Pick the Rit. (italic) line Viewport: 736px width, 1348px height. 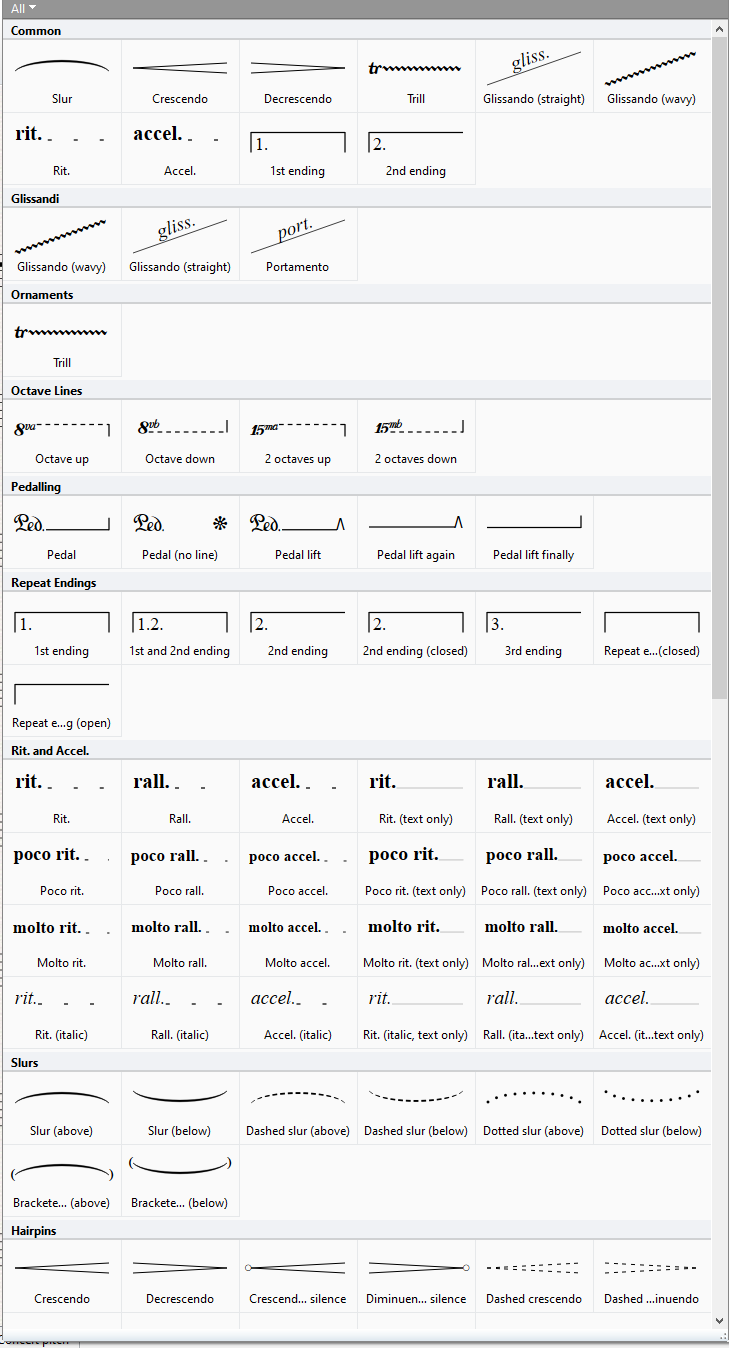coord(62,1012)
